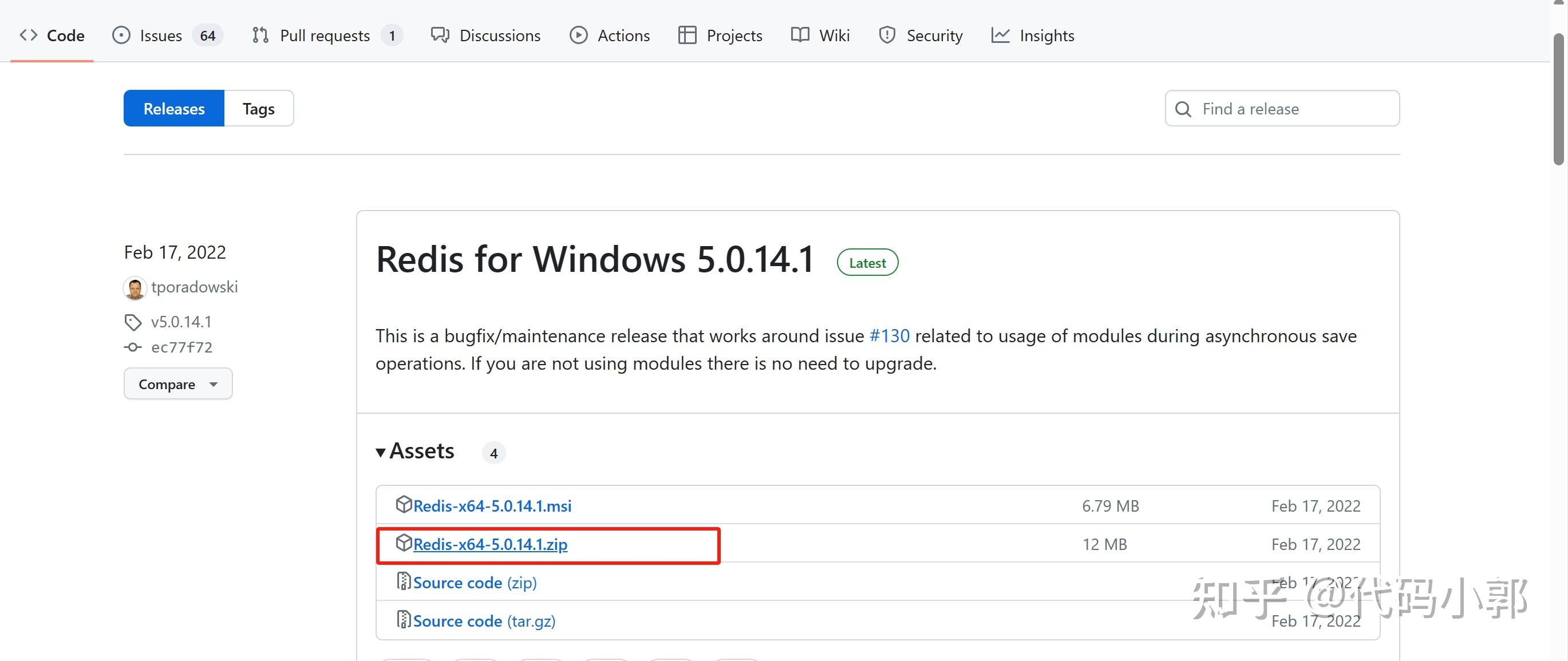Open issue #130 link
The image size is (1568, 661).
889,336
